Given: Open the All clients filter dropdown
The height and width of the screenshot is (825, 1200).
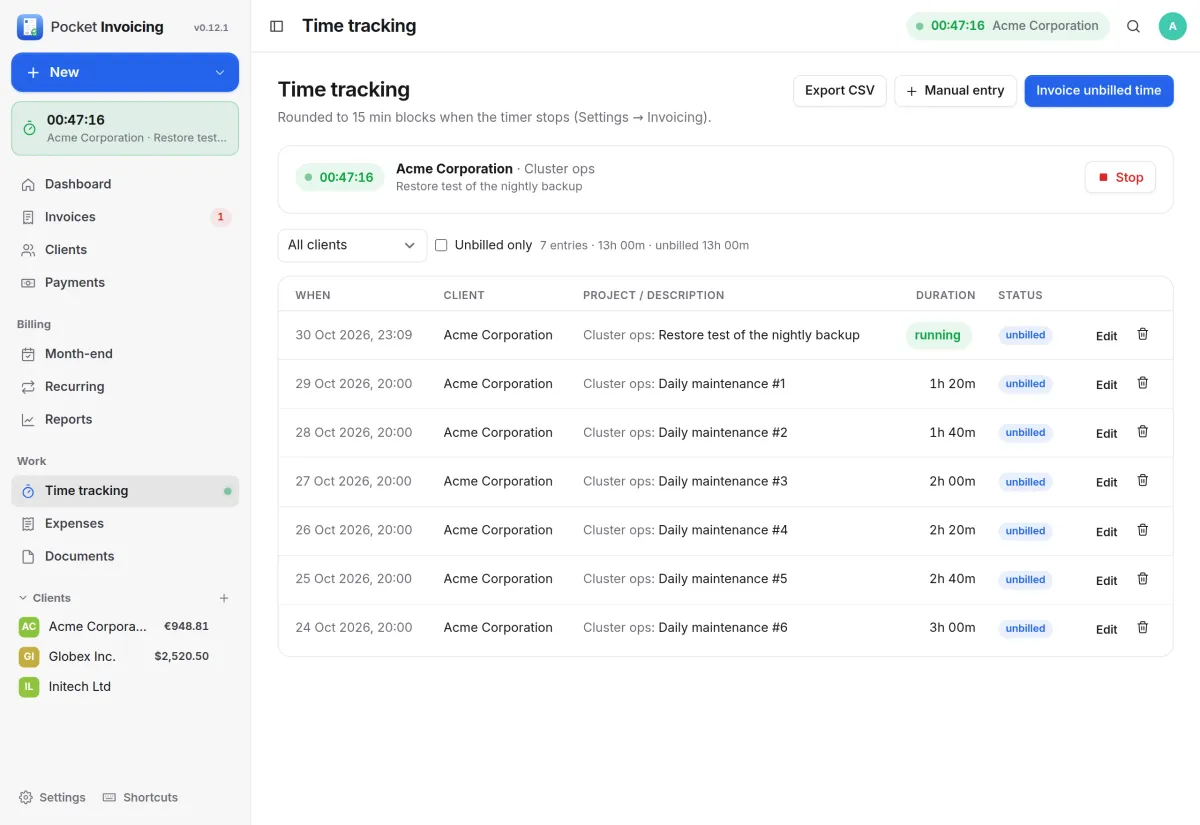Looking at the screenshot, I should [x=352, y=245].
